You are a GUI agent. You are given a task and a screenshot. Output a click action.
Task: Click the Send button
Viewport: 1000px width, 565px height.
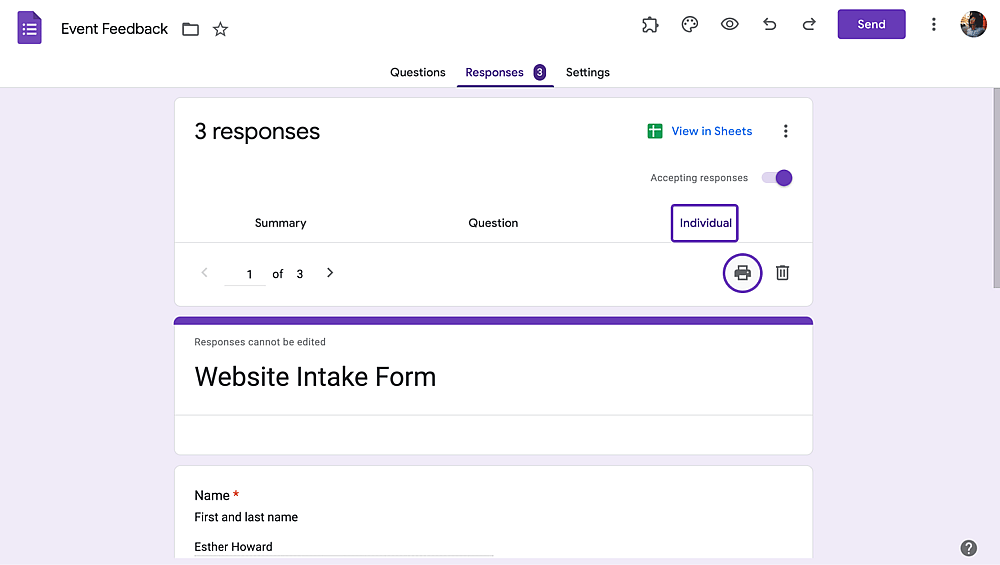(871, 24)
